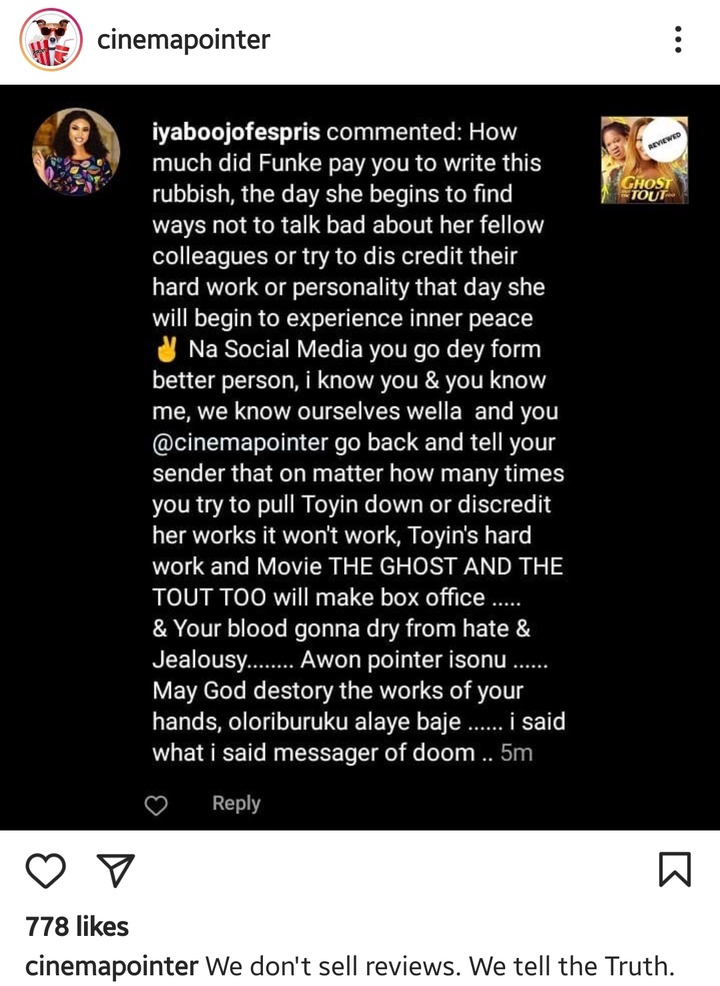Tap the victory hand emoji in comment
The height and width of the screenshot is (986, 720).
pos(167,350)
